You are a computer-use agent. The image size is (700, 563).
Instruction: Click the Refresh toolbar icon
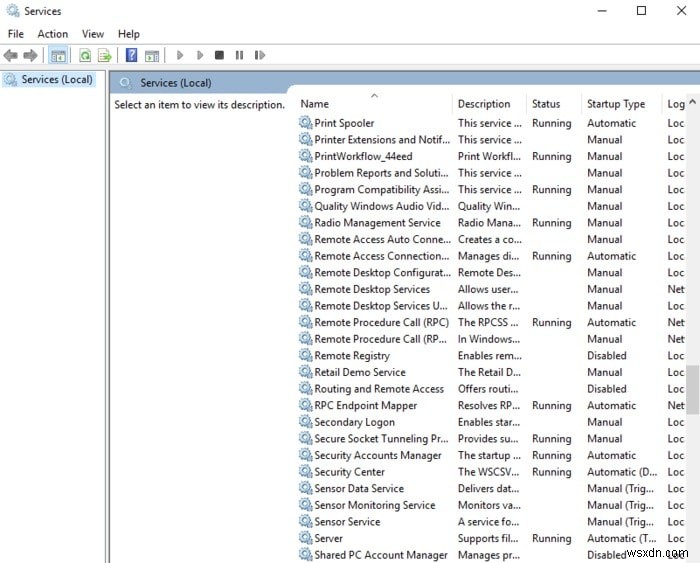(x=85, y=55)
